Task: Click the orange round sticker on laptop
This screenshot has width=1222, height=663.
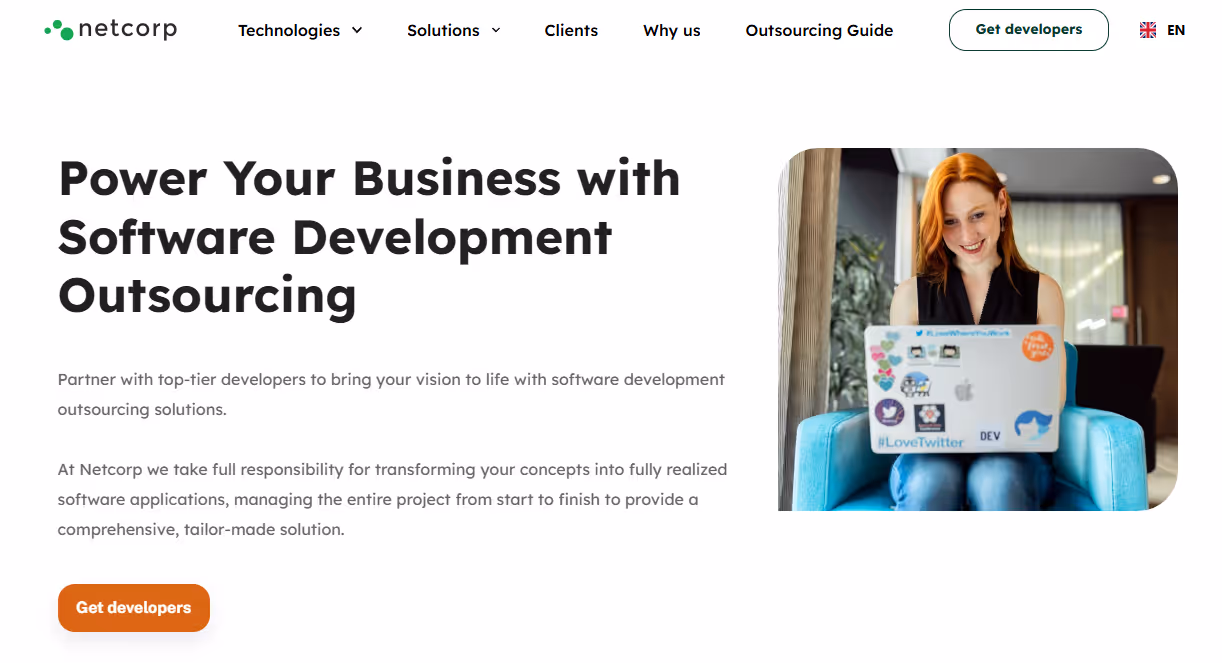Action: (x=1038, y=346)
